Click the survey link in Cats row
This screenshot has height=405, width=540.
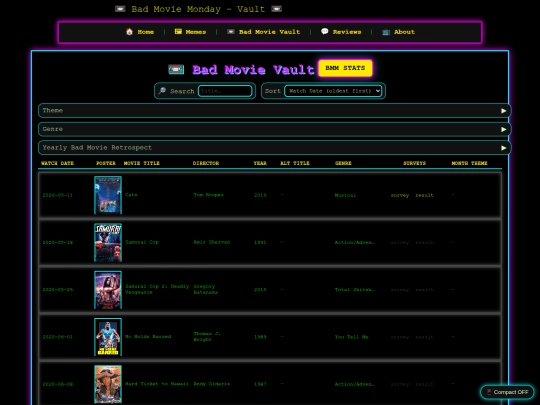tap(400, 195)
